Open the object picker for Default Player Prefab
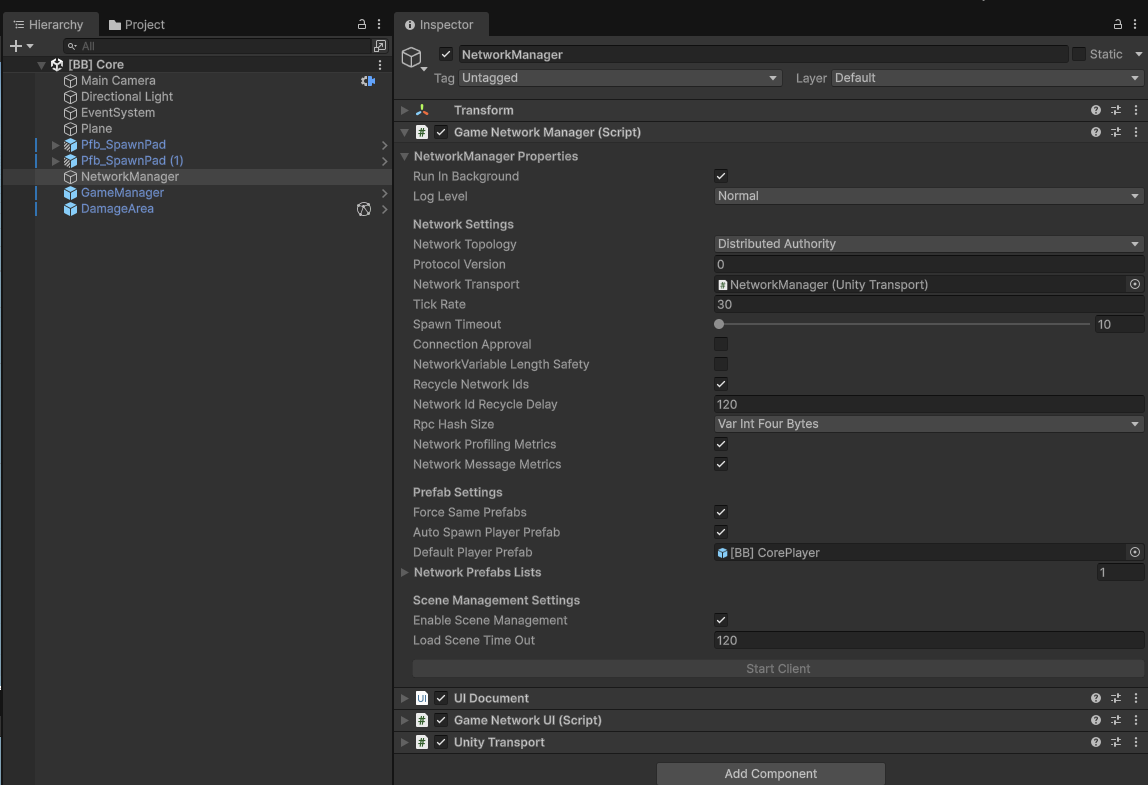This screenshot has height=785, width=1148. point(1134,552)
